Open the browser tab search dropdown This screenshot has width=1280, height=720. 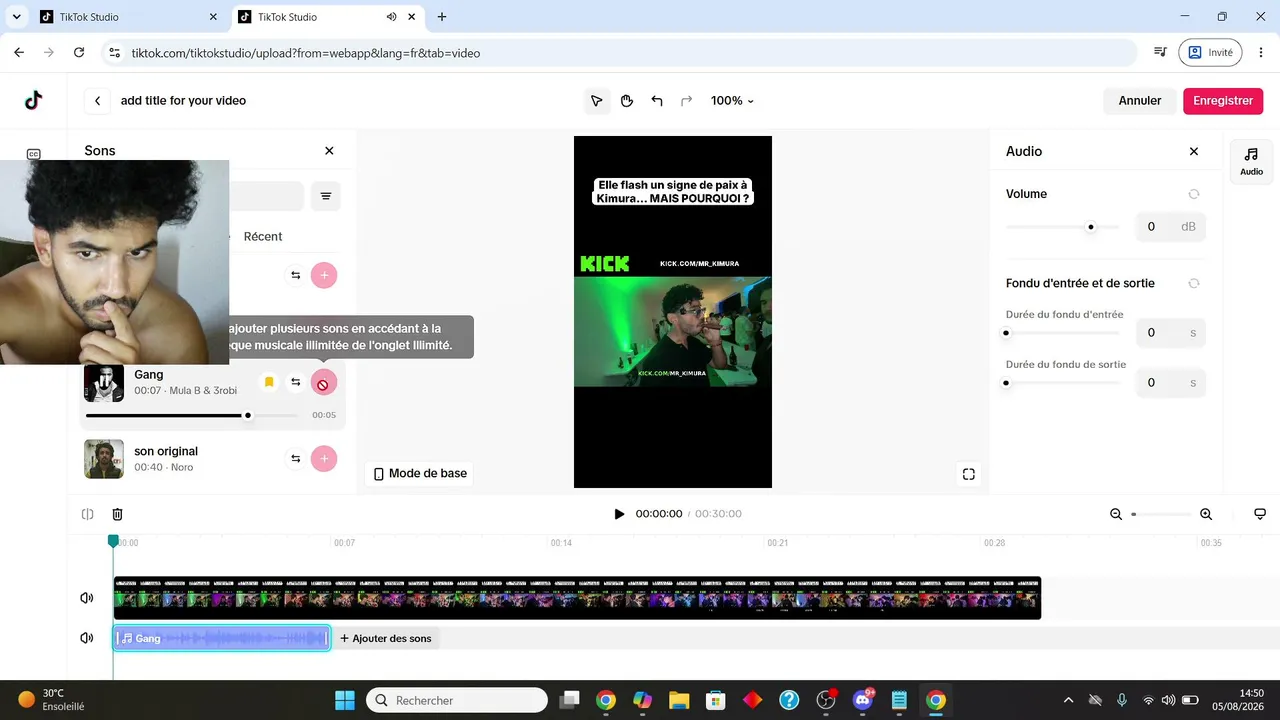16,17
